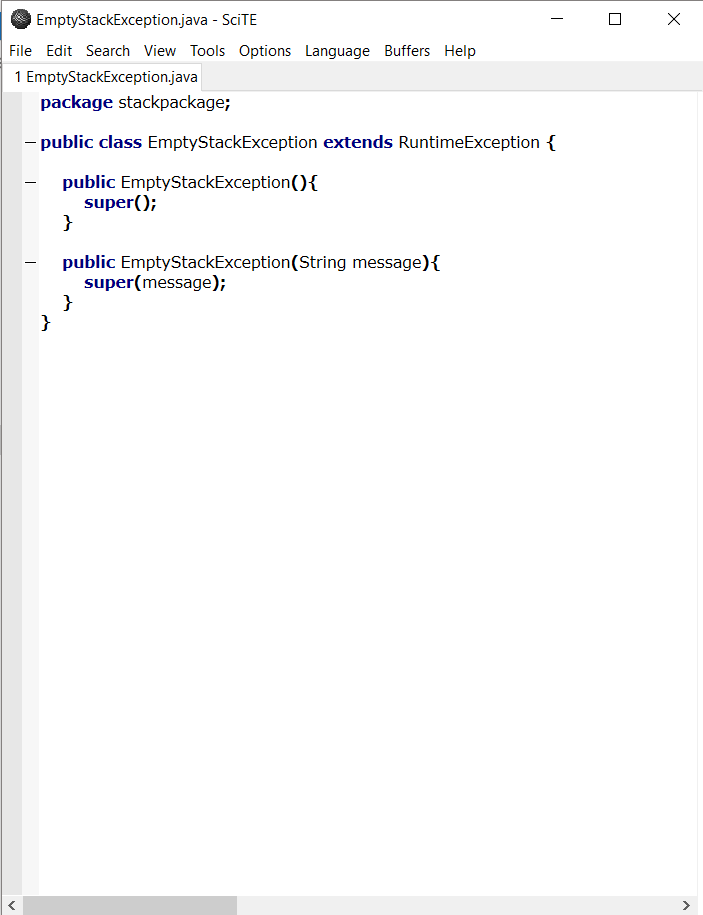The height and width of the screenshot is (915, 703).
Task: Click the SciTE application icon in title bar
Action: 20,19
